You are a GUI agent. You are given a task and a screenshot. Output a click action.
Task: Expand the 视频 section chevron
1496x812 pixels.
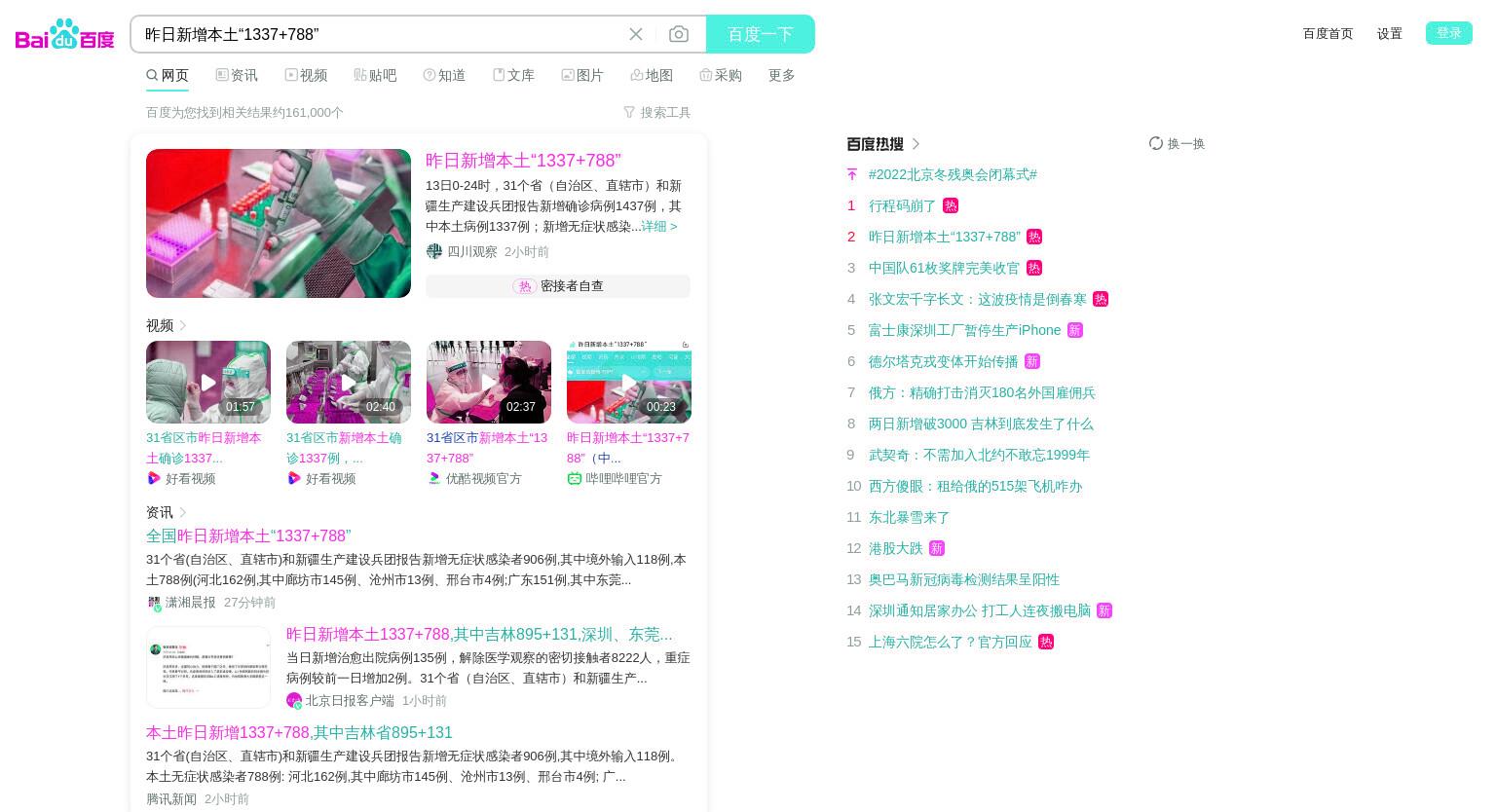(183, 325)
